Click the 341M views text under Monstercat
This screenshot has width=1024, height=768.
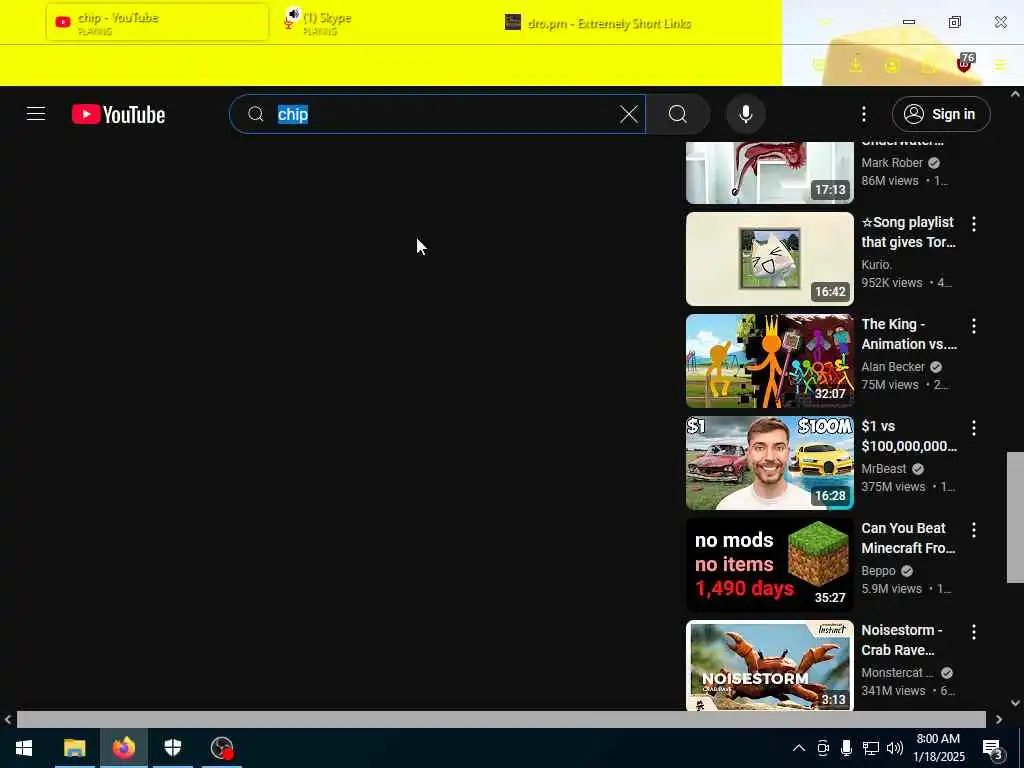893,690
